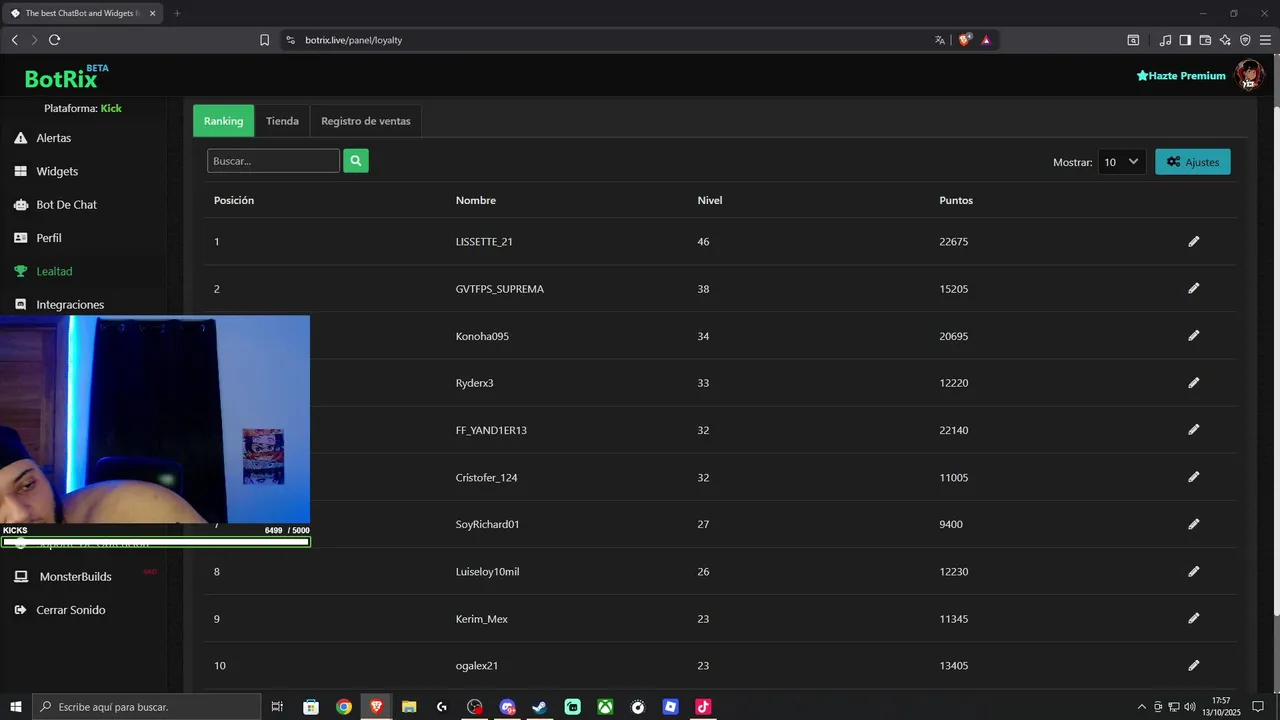Open Brave VPN shield icon

coord(1245,40)
